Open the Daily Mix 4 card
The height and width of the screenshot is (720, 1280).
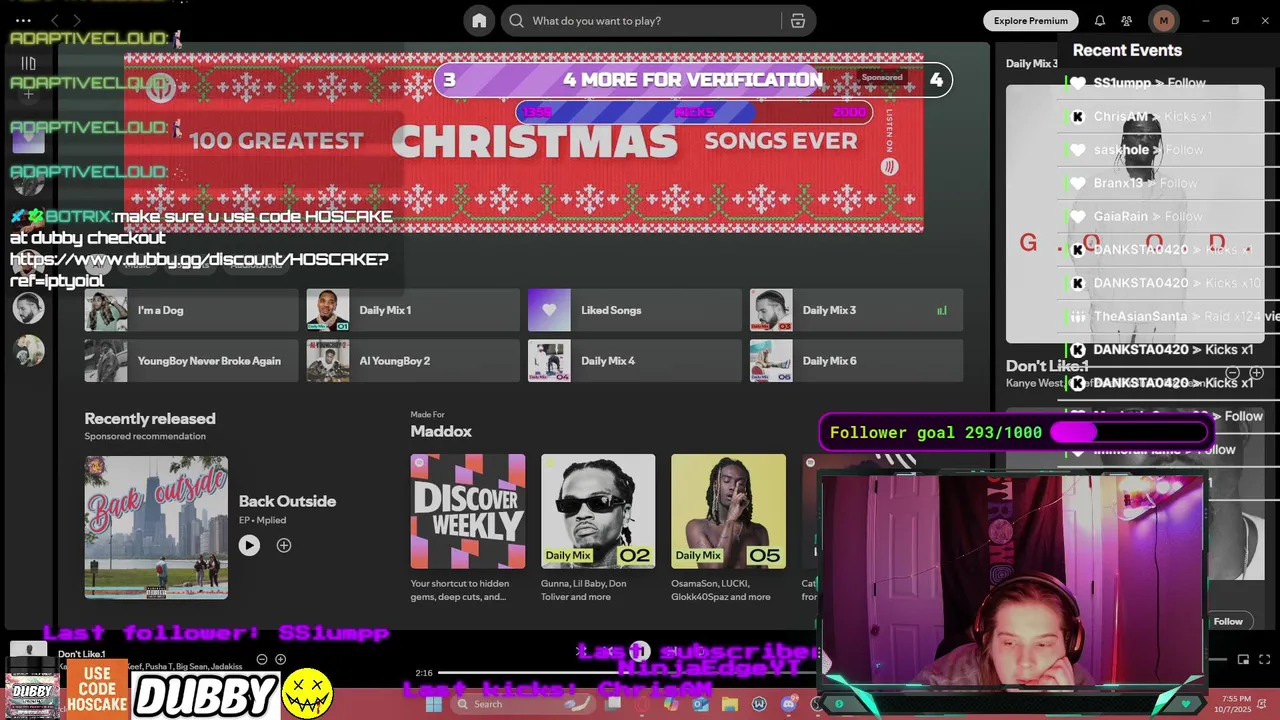tap(635, 361)
